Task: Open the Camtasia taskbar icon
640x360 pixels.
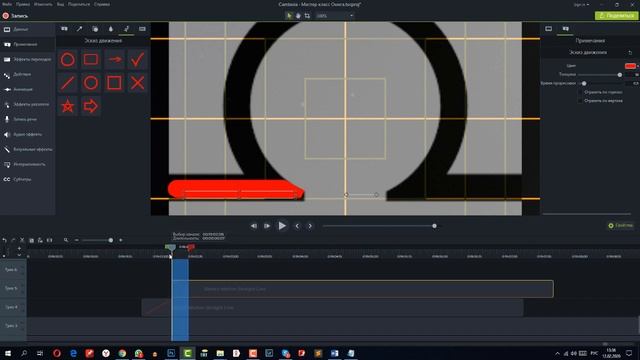Action: [187, 353]
